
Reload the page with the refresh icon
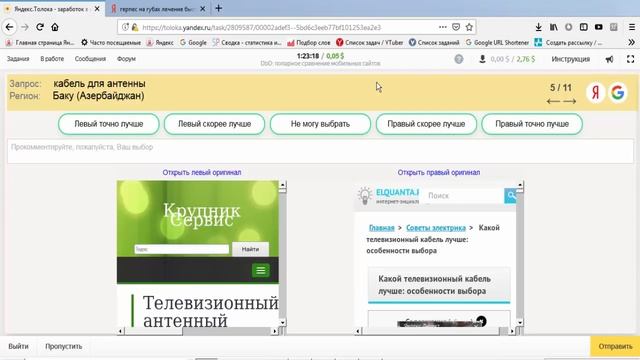pyautogui.click(x=40, y=27)
